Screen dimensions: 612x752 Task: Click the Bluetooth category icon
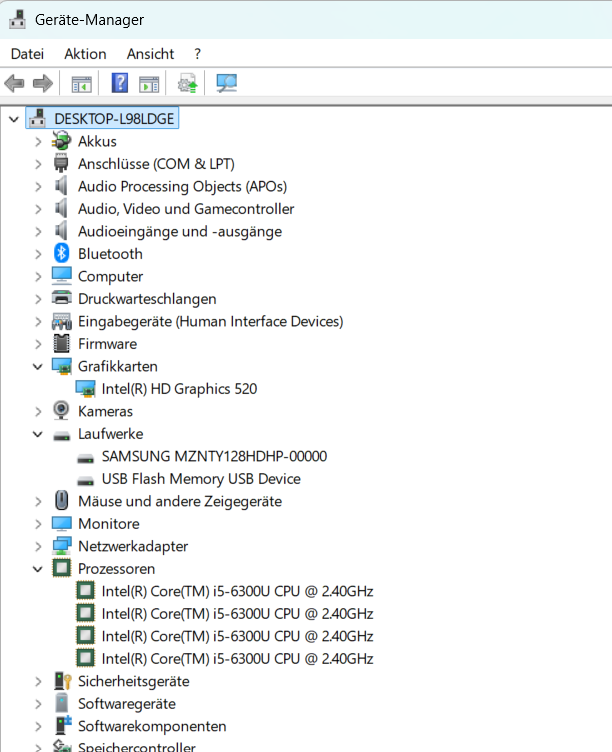[x=61, y=253]
